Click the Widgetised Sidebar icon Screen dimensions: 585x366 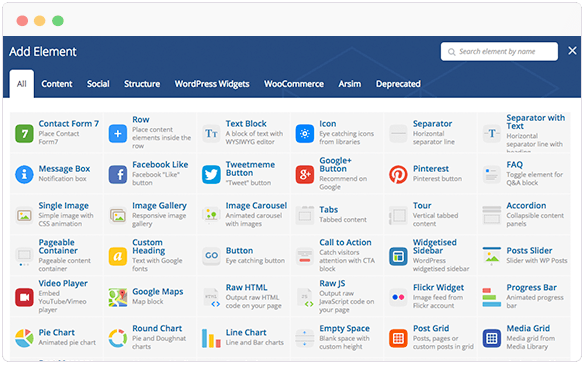398,256
